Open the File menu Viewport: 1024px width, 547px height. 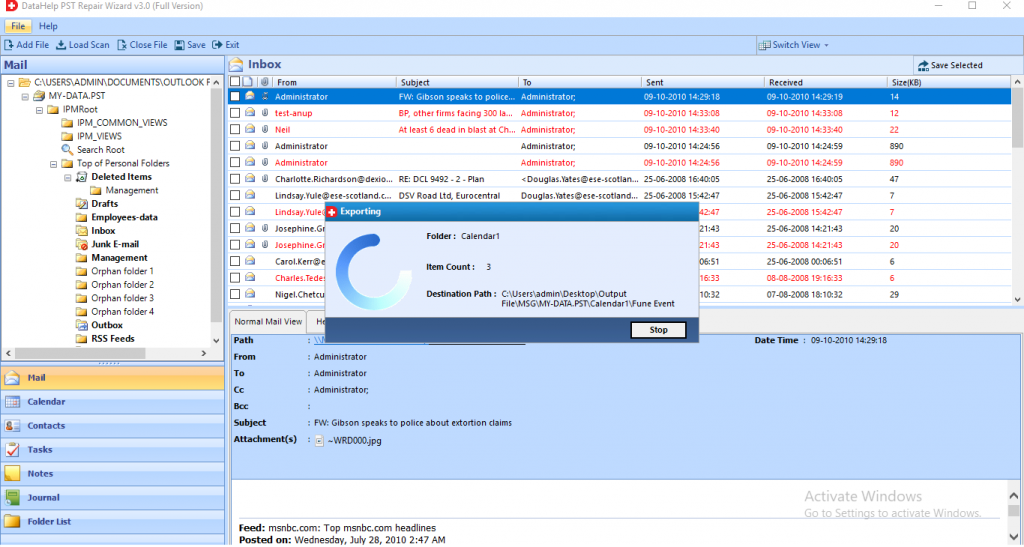18,26
